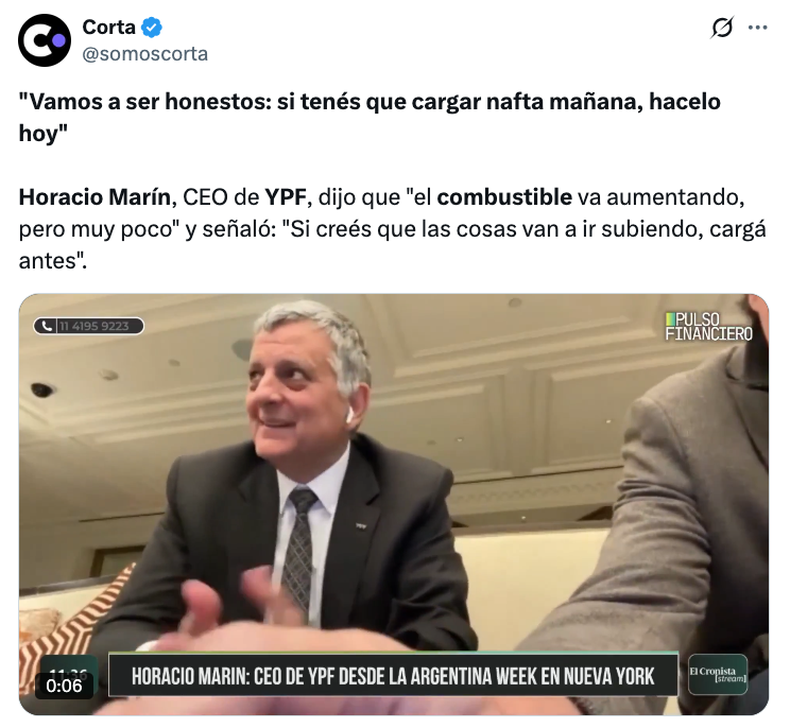
Task: Click the bold quote text of the tweet
Action: pos(369,117)
